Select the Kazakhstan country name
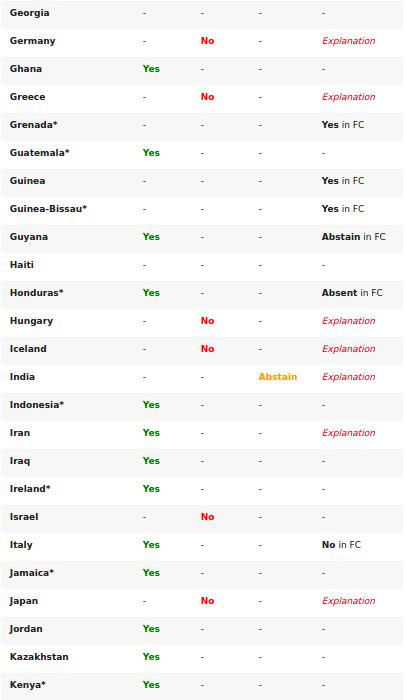Image resolution: width=405 pixels, height=700 pixels. (39, 657)
